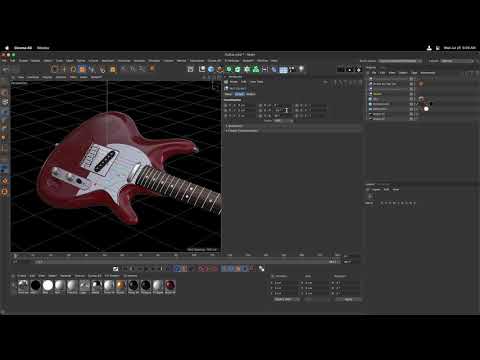Toggle visibility dots of last object row

pyautogui.click(x=411, y=119)
